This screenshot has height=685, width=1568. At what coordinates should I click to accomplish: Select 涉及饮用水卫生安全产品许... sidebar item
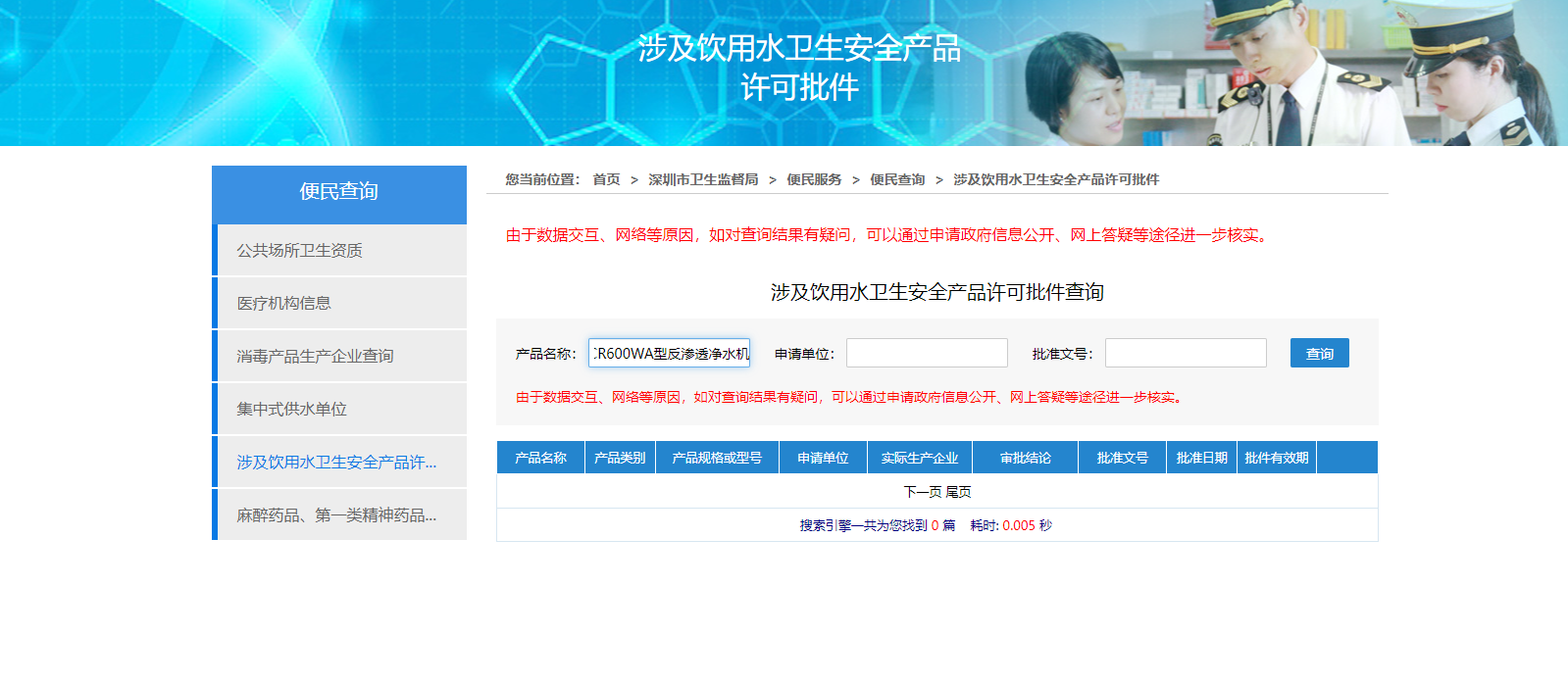click(336, 463)
